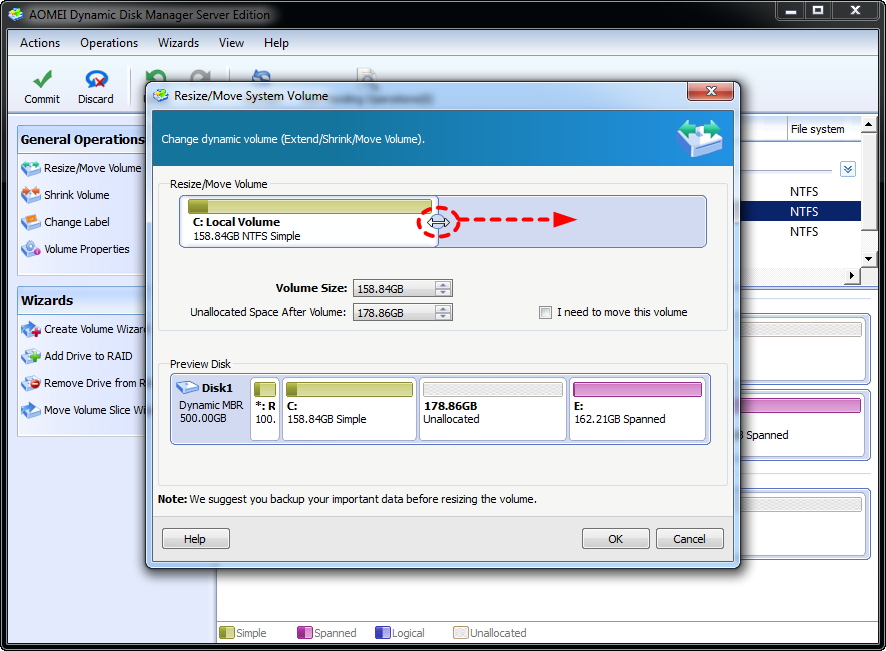This screenshot has height=651, width=886.
Task: Click the volume list scroll right arrow
Action: (x=852, y=275)
